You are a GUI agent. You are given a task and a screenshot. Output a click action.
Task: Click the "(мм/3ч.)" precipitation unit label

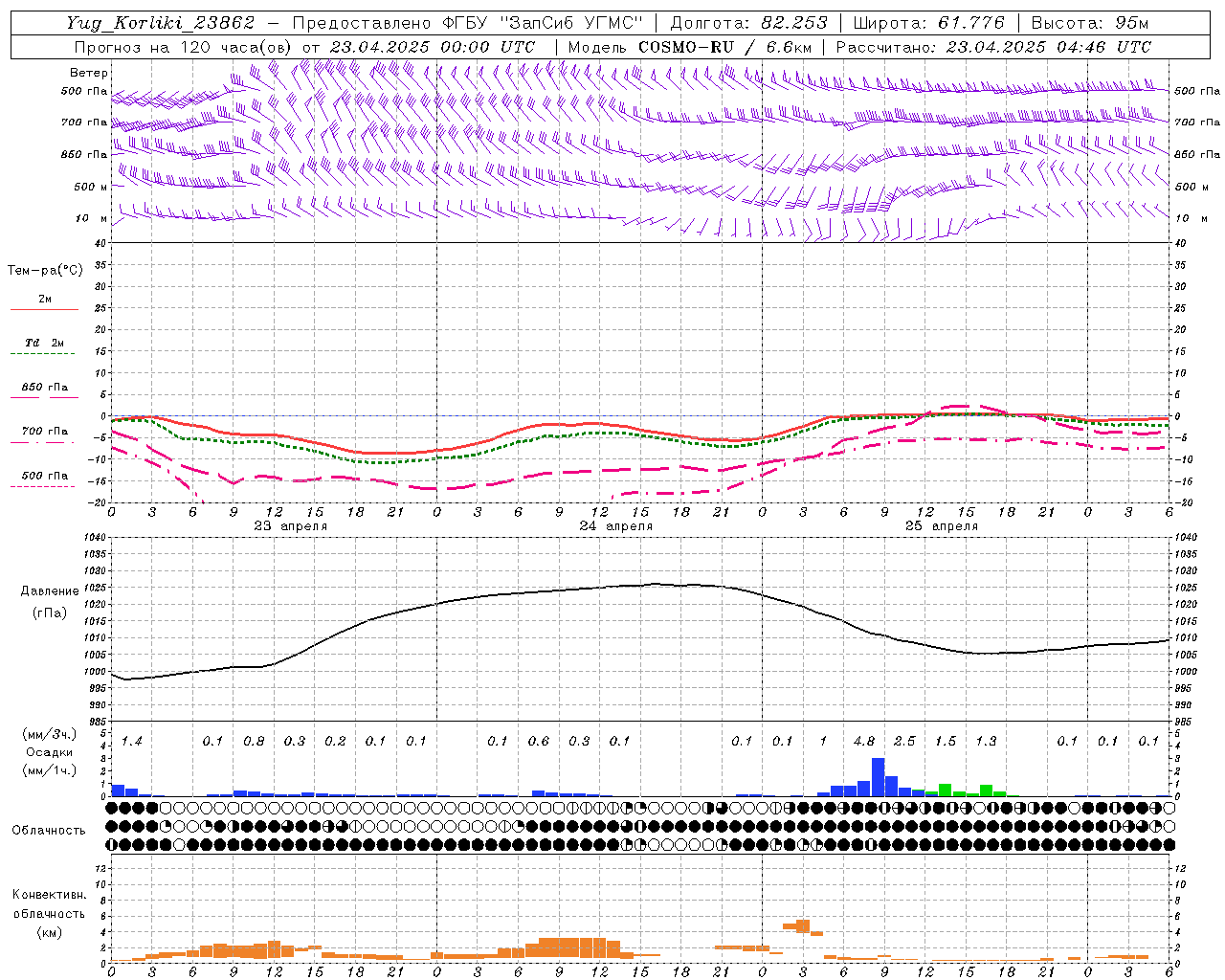(x=50, y=734)
